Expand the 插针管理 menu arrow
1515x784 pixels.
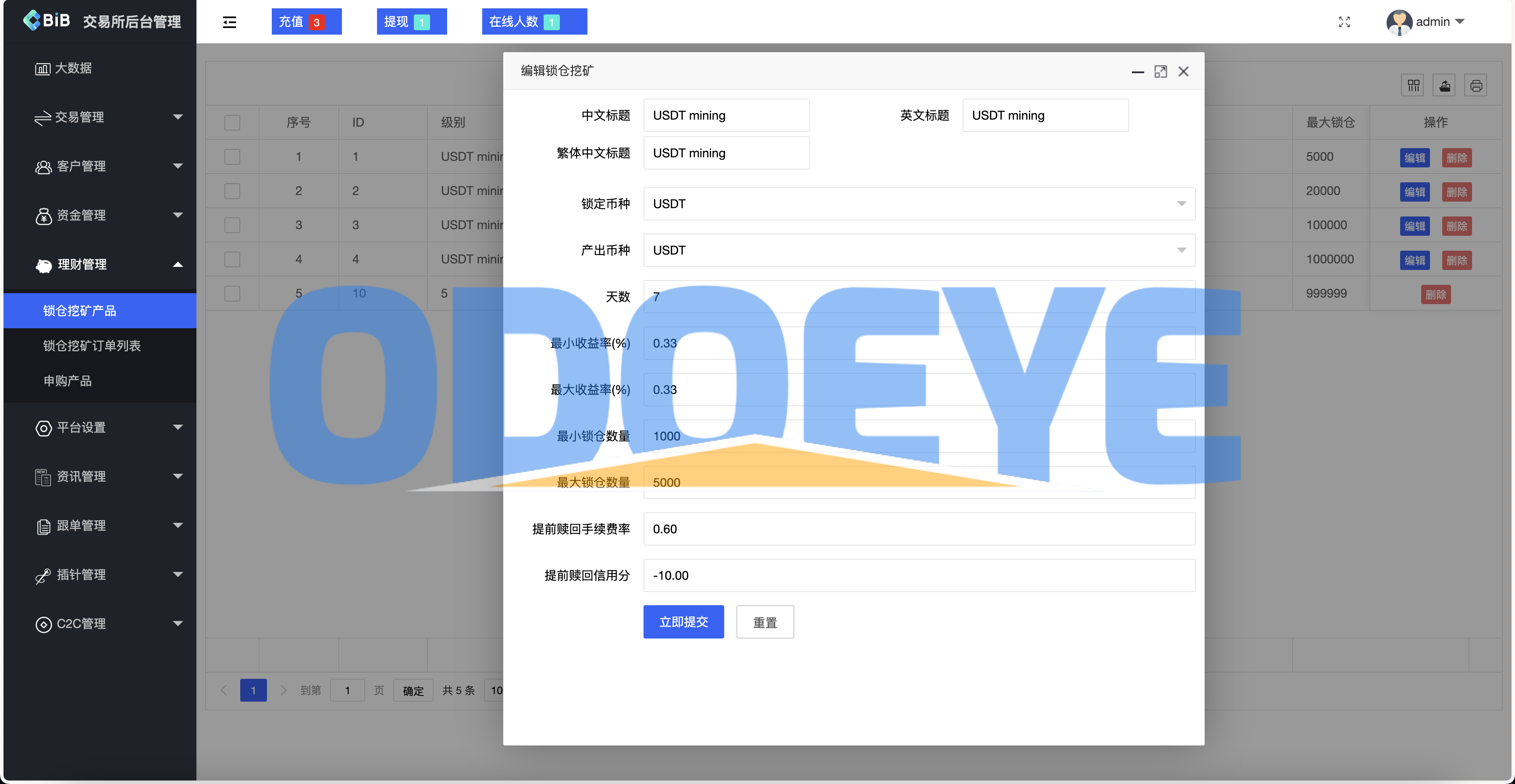[x=178, y=575]
